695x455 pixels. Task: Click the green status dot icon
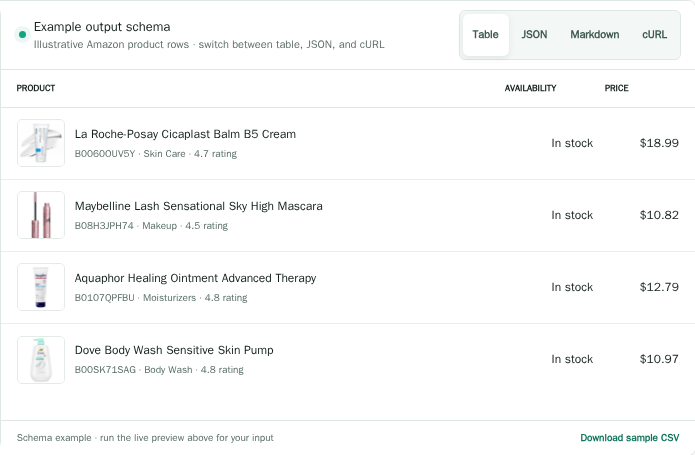pos(22,35)
